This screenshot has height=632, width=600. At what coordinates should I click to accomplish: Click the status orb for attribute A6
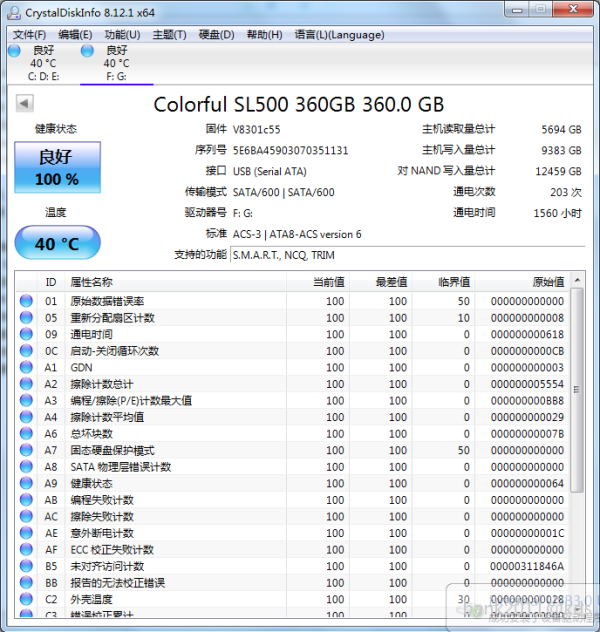(x=26, y=433)
